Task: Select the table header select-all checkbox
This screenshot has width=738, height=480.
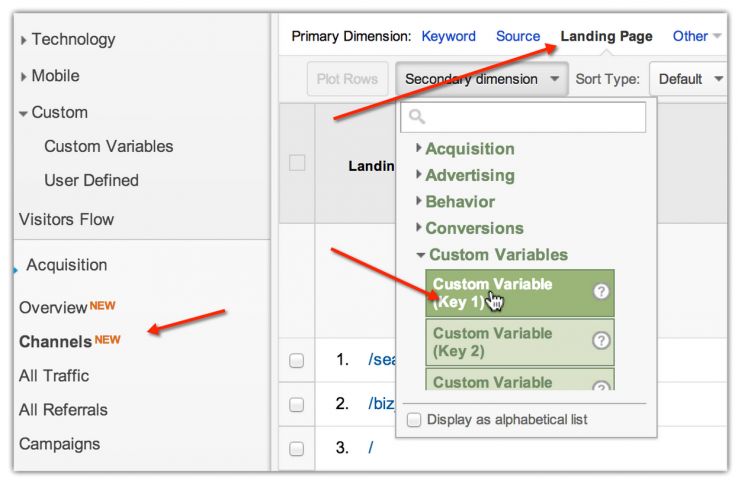Action: coord(297,163)
